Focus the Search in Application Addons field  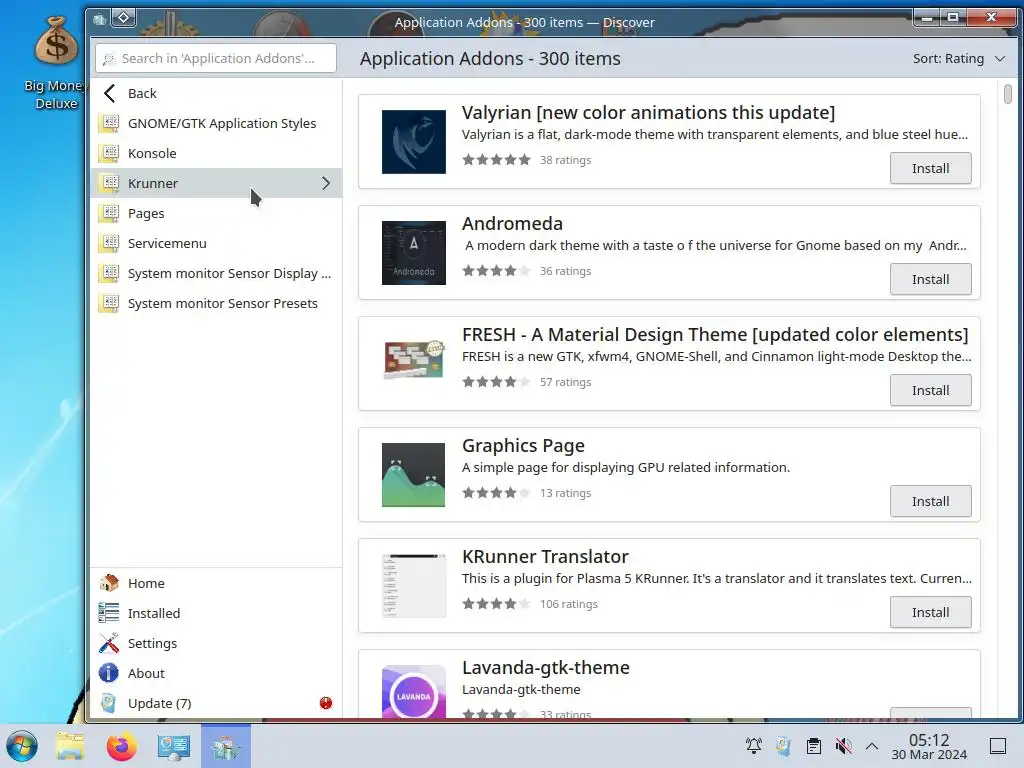(216, 58)
